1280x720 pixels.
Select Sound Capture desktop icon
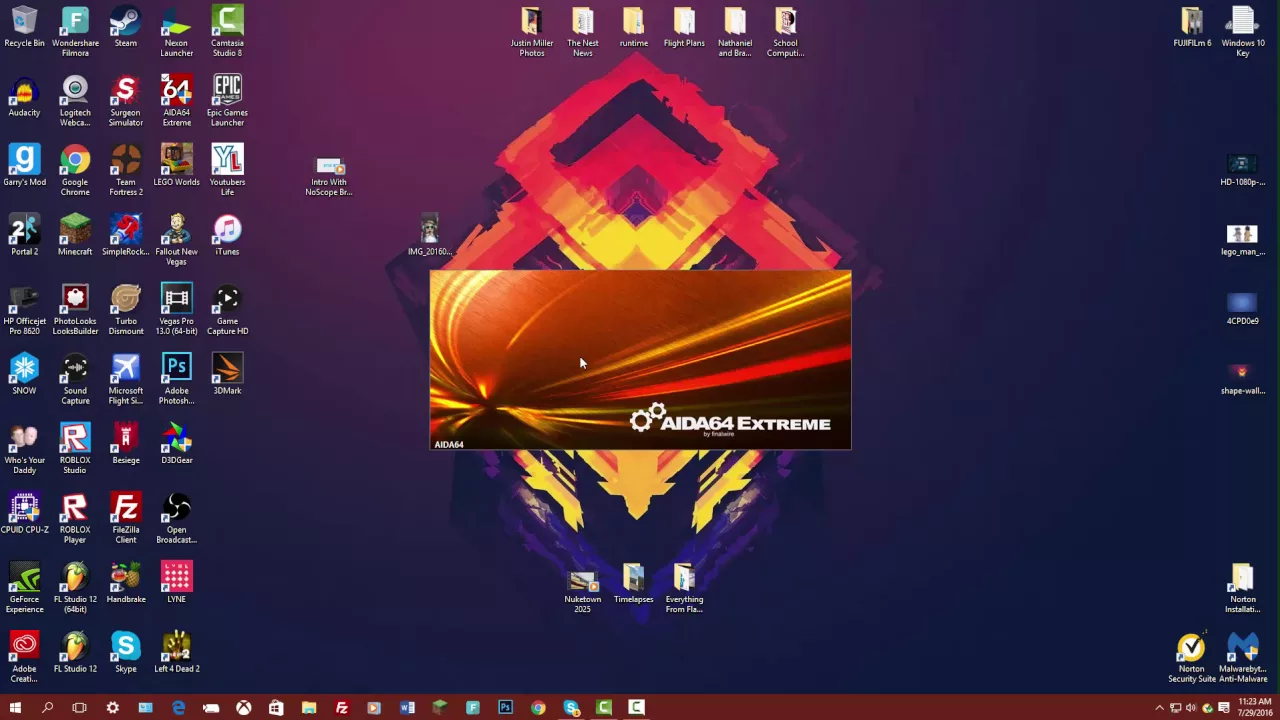point(75,380)
